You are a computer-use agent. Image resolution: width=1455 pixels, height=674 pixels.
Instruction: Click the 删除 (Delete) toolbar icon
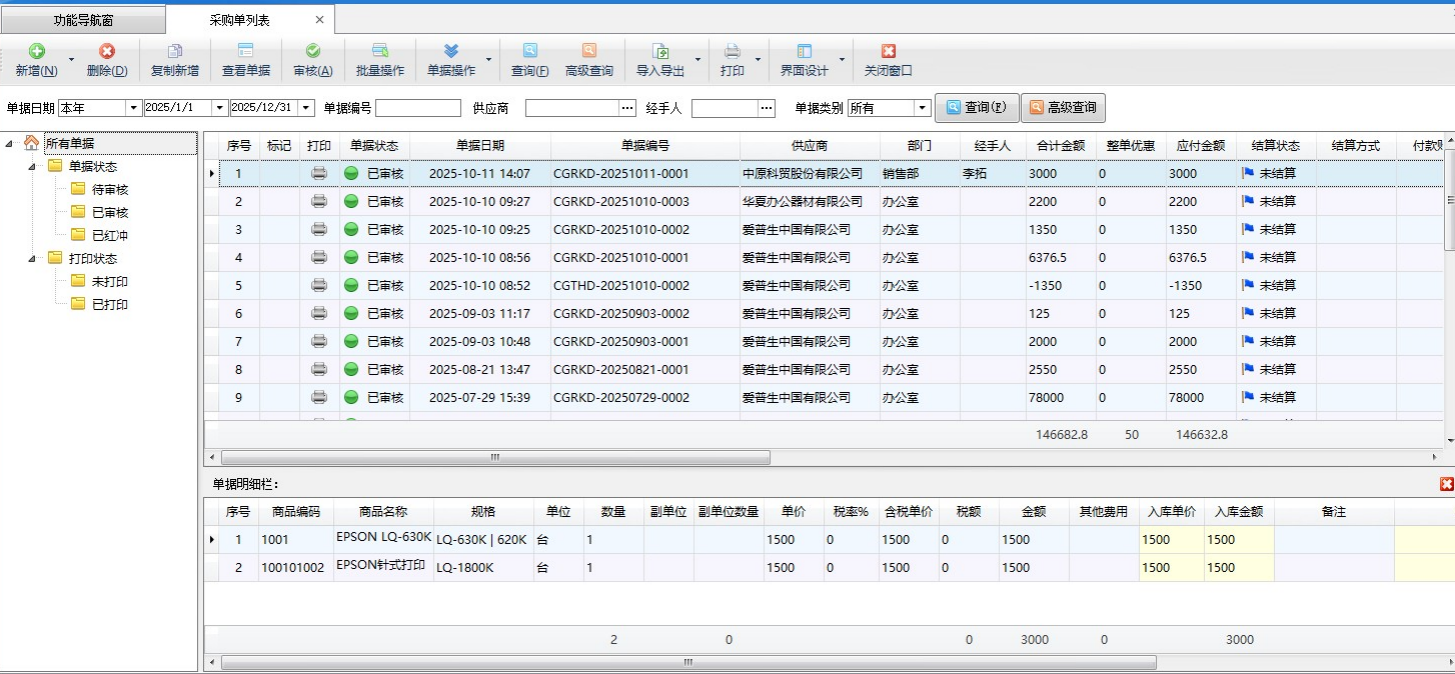(x=106, y=52)
